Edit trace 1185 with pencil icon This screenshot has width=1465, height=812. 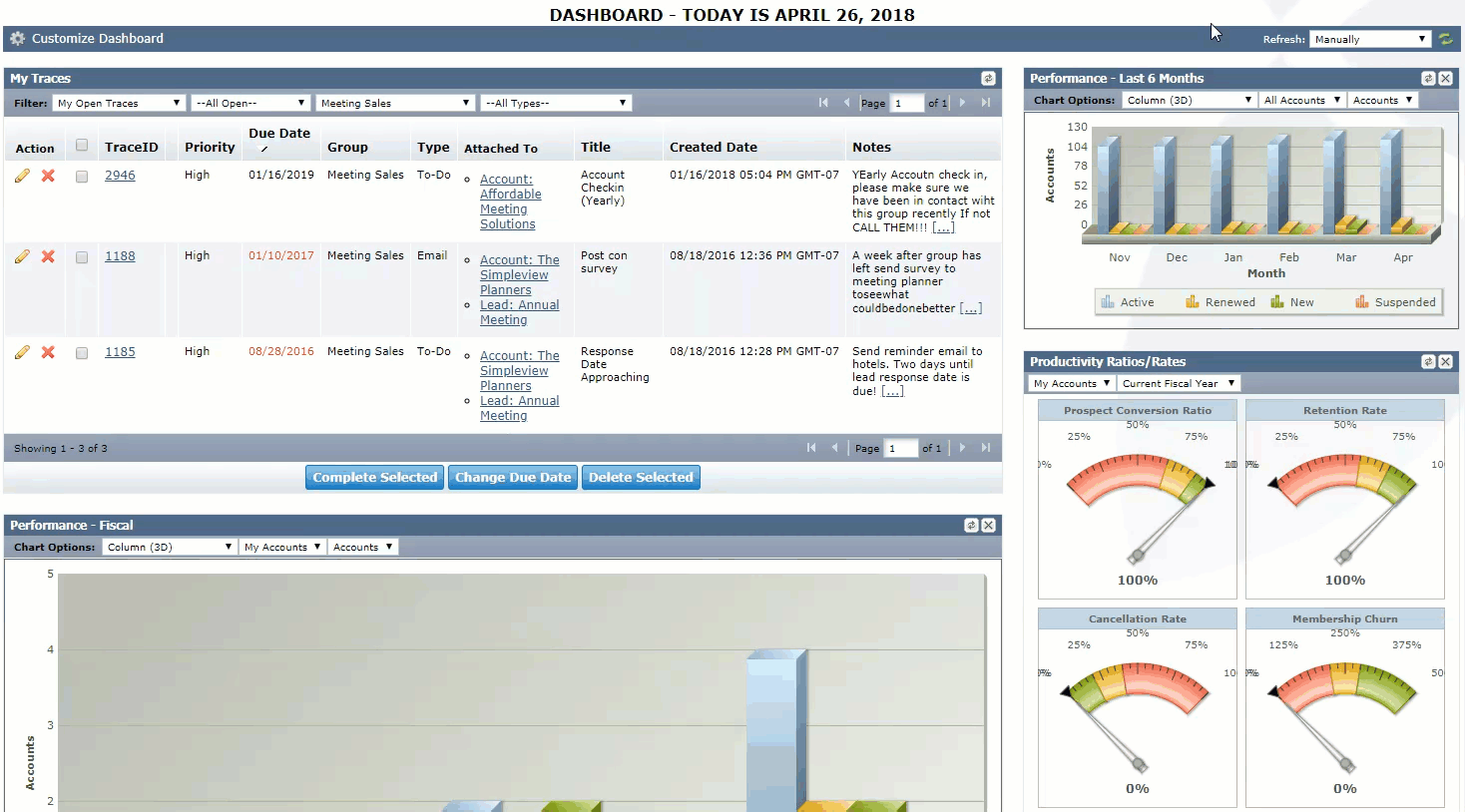point(22,352)
